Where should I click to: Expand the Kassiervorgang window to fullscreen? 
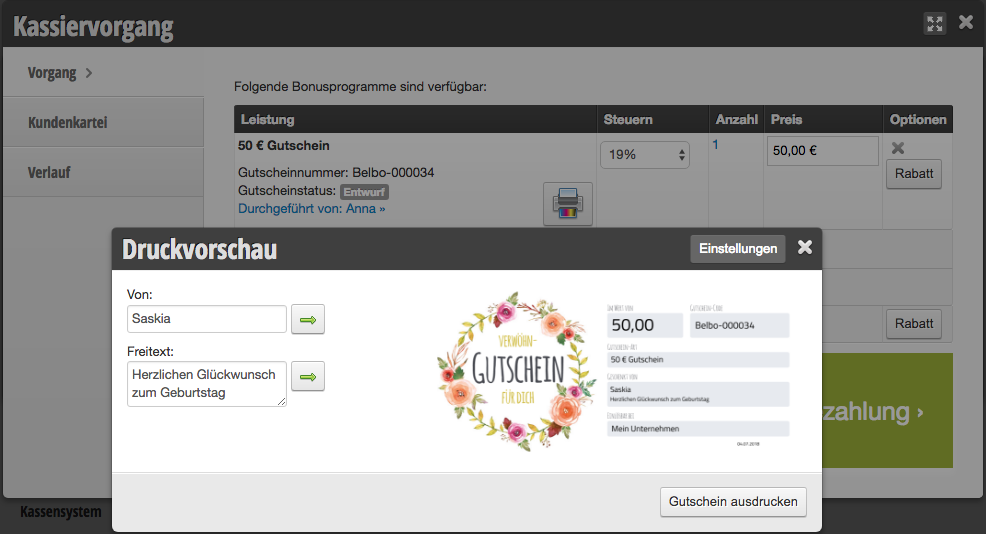click(x=935, y=24)
